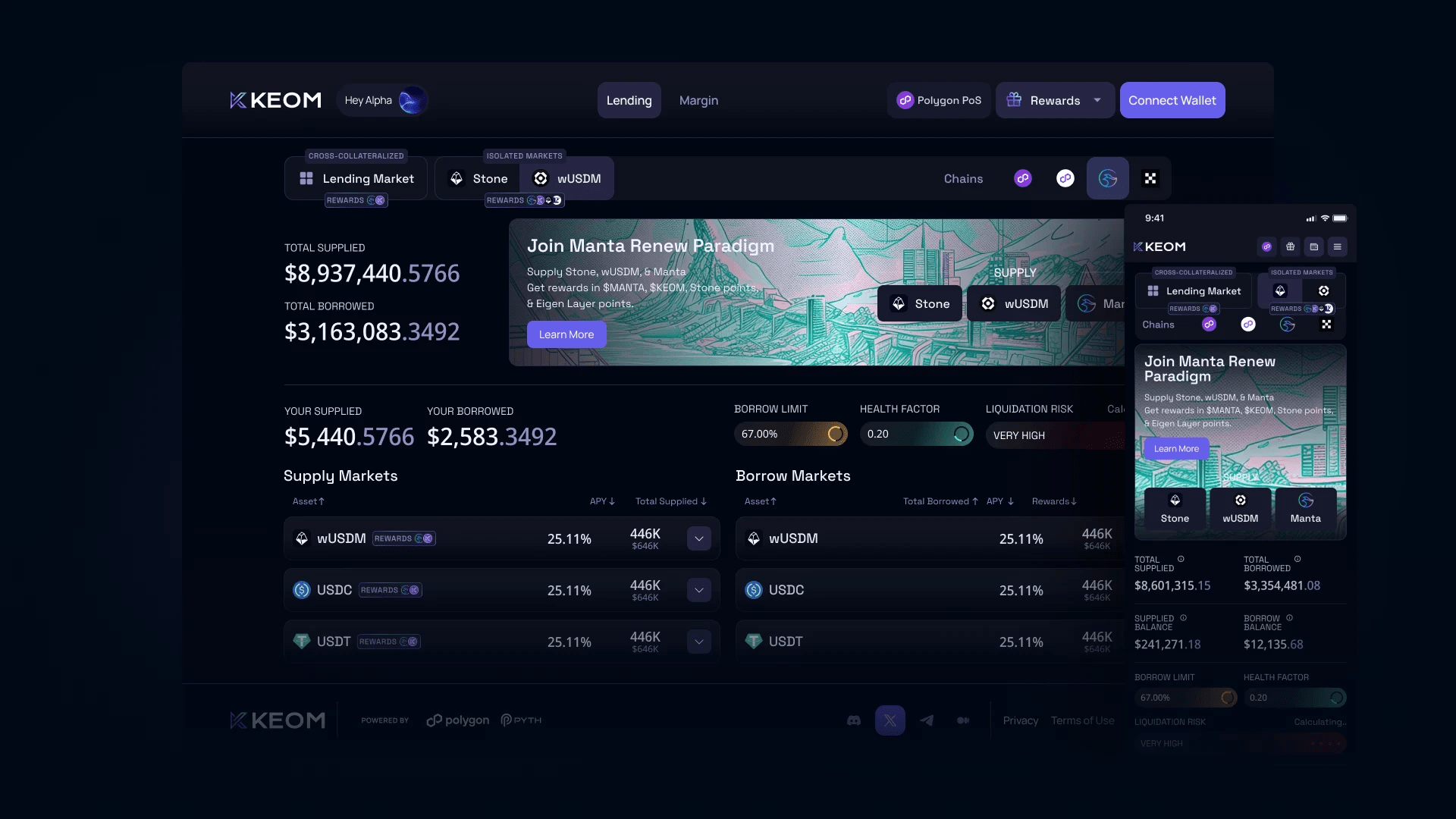Open the Medium footer icon

coord(963,720)
